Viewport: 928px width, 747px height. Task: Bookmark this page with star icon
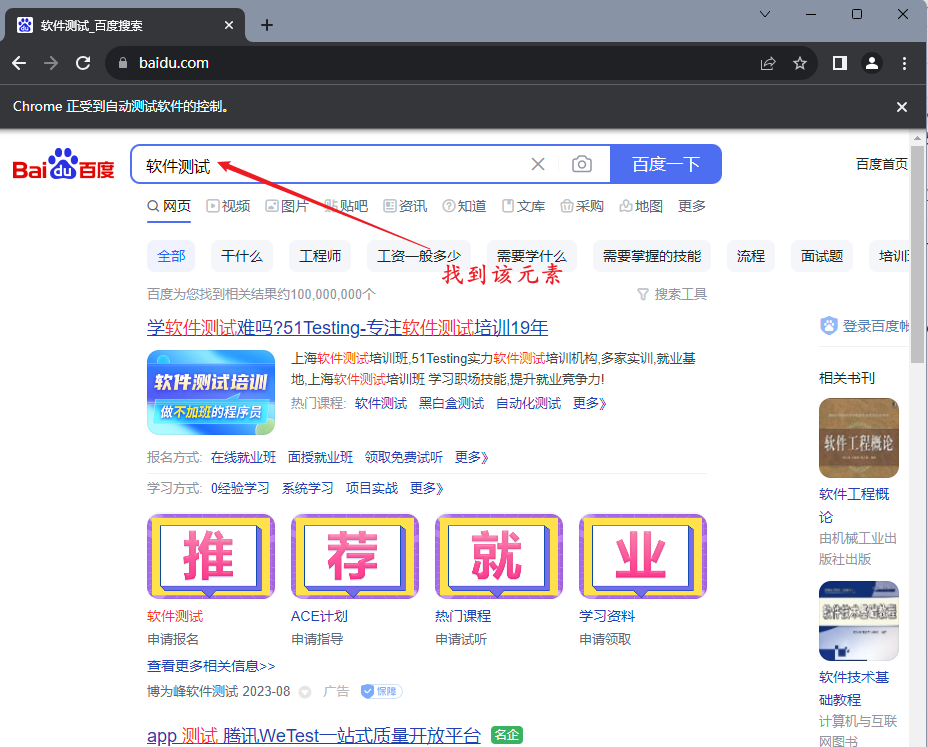pos(800,63)
